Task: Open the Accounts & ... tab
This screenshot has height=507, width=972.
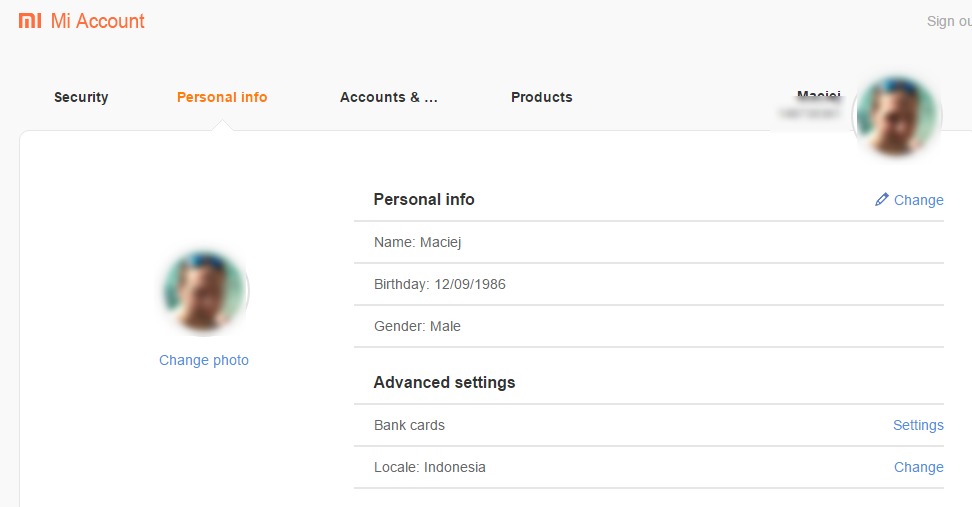Action: (x=389, y=97)
